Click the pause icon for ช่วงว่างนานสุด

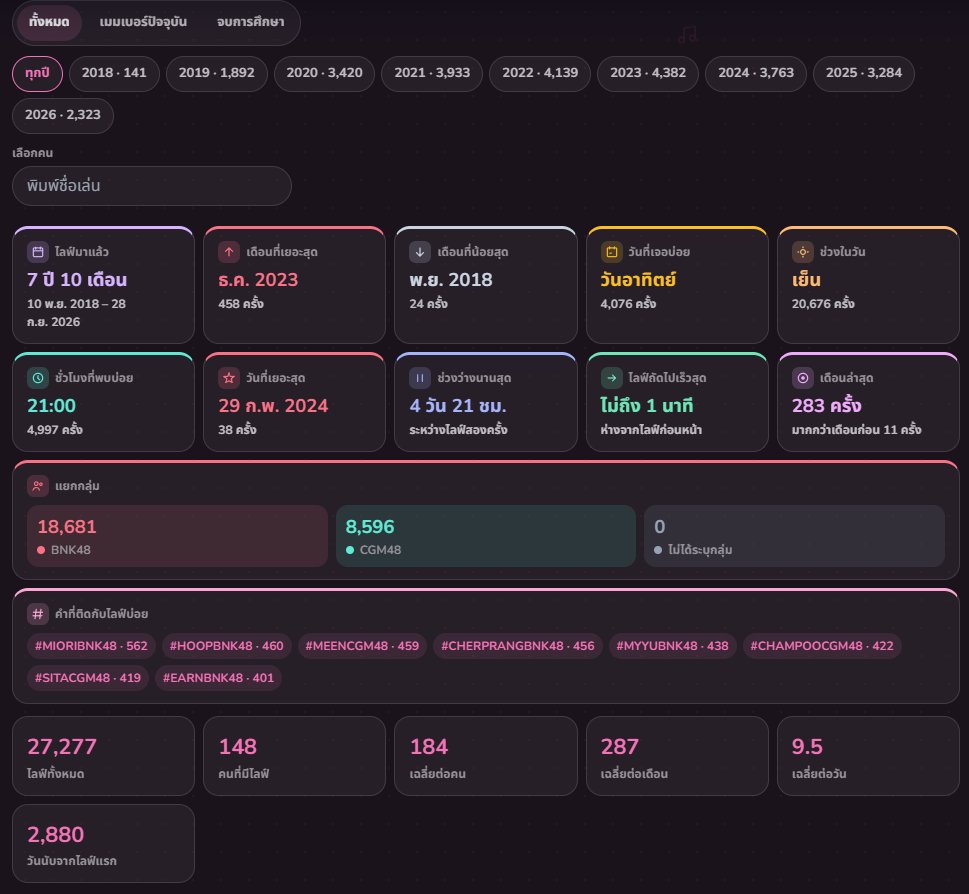tap(420, 377)
